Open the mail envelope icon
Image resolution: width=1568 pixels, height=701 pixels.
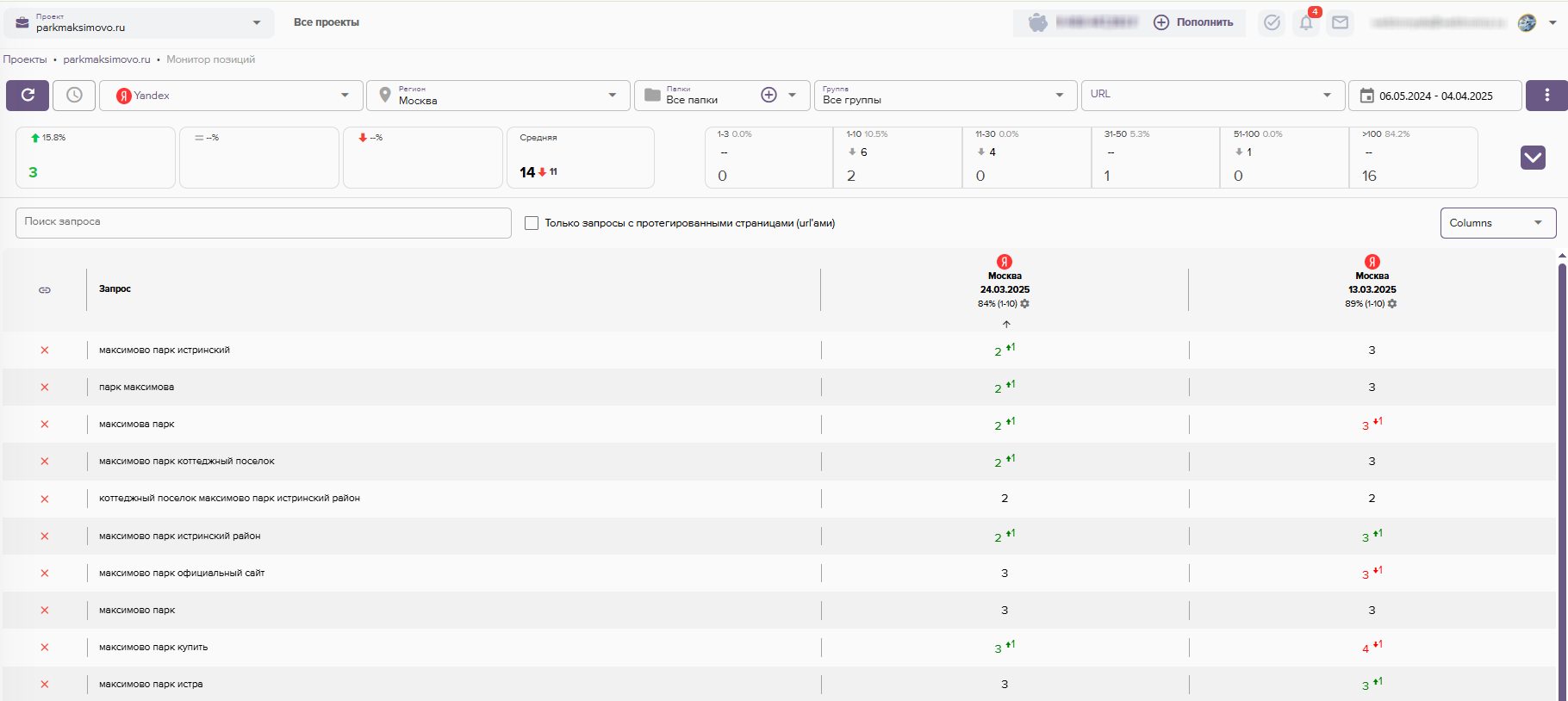point(1340,23)
